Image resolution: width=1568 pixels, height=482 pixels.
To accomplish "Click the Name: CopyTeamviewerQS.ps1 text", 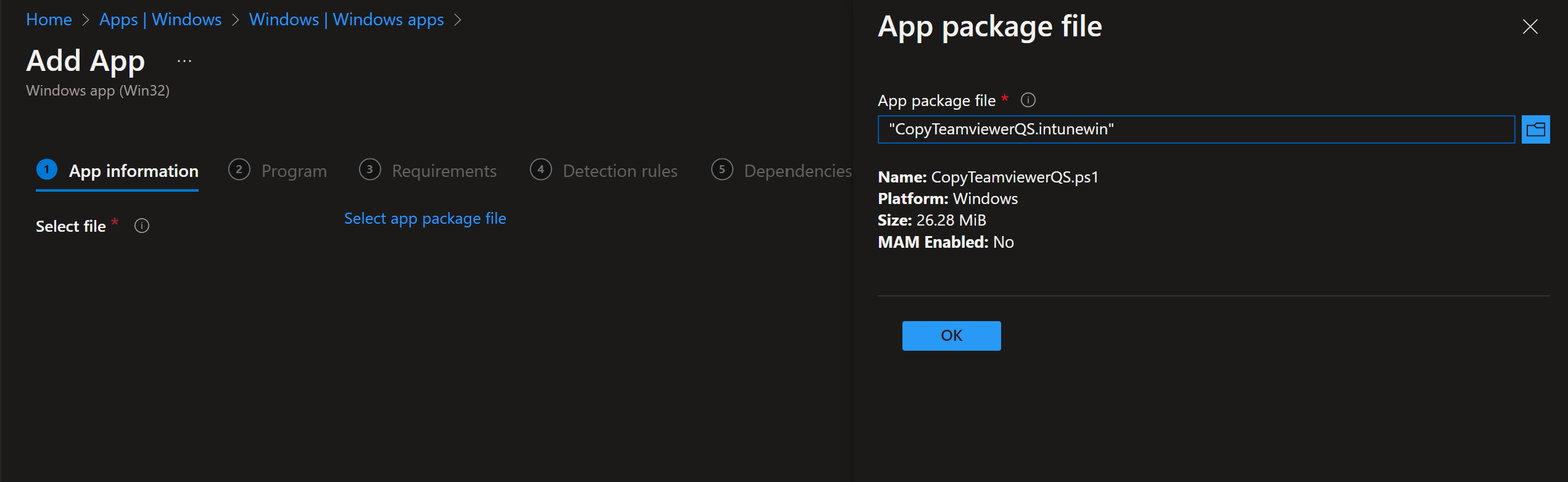I will point(988,178).
